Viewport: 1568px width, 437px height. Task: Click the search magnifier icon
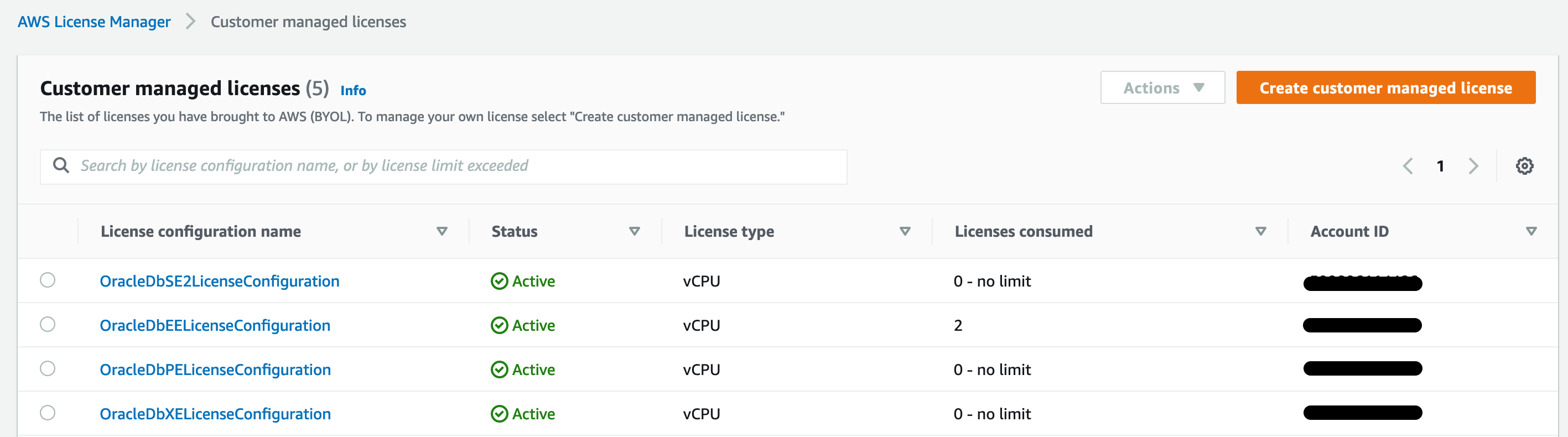pyautogui.click(x=61, y=165)
